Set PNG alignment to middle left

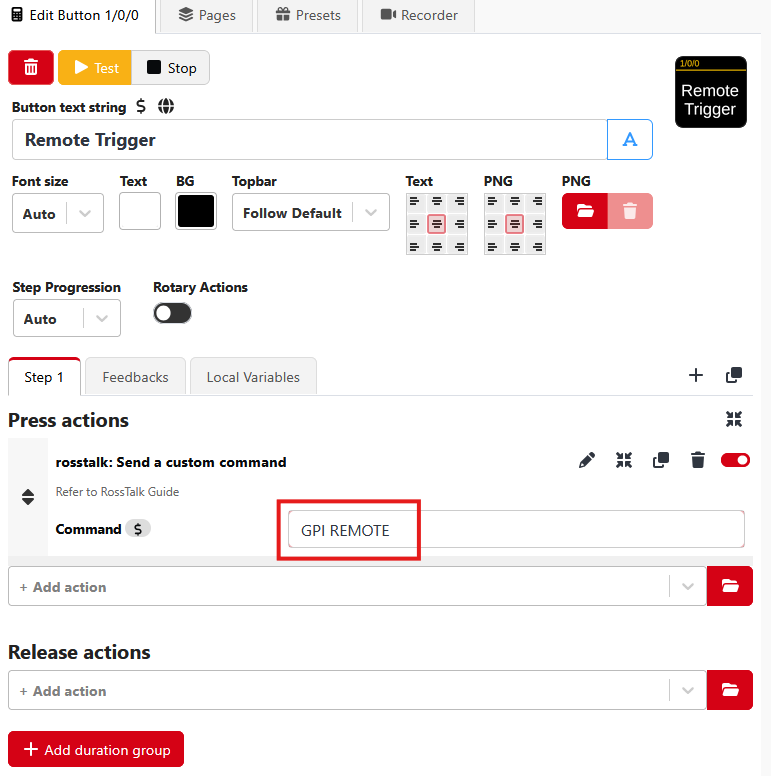(493, 224)
